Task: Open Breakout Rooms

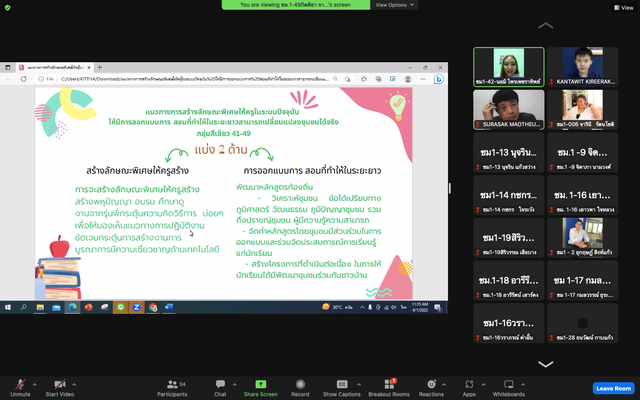Action: tap(389, 383)
